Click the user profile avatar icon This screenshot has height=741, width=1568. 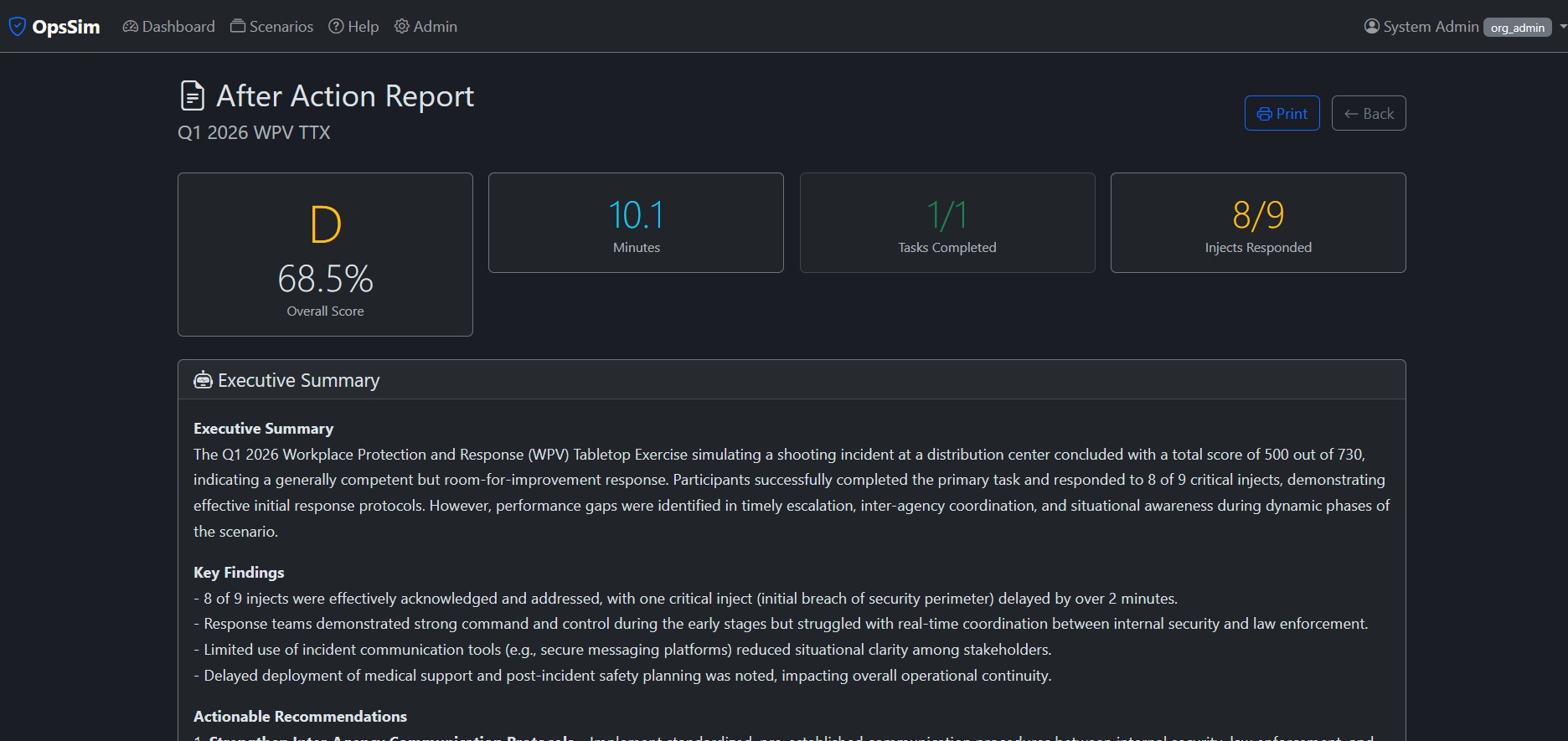pos(1372,27)
